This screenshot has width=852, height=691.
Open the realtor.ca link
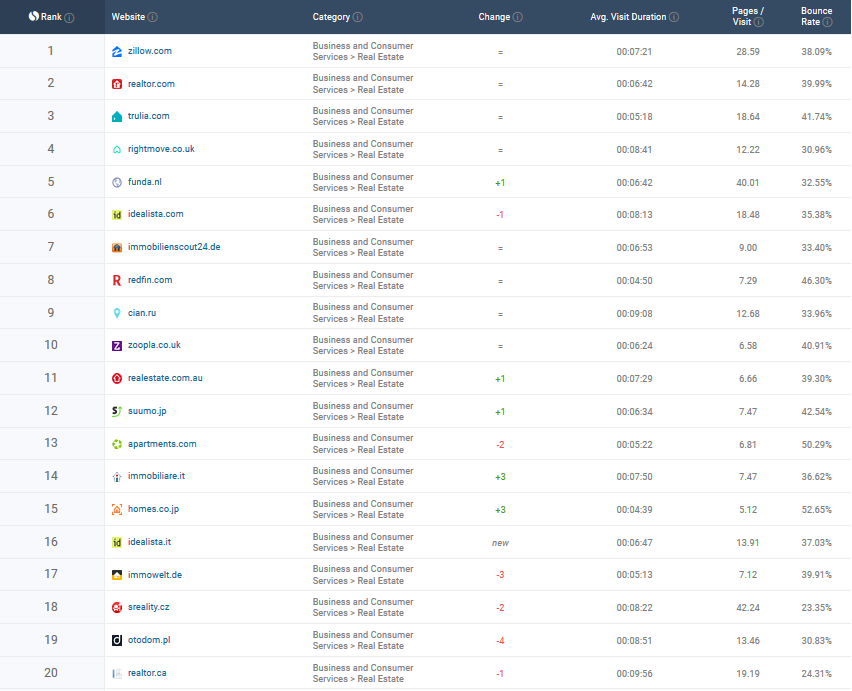[147, 673]
